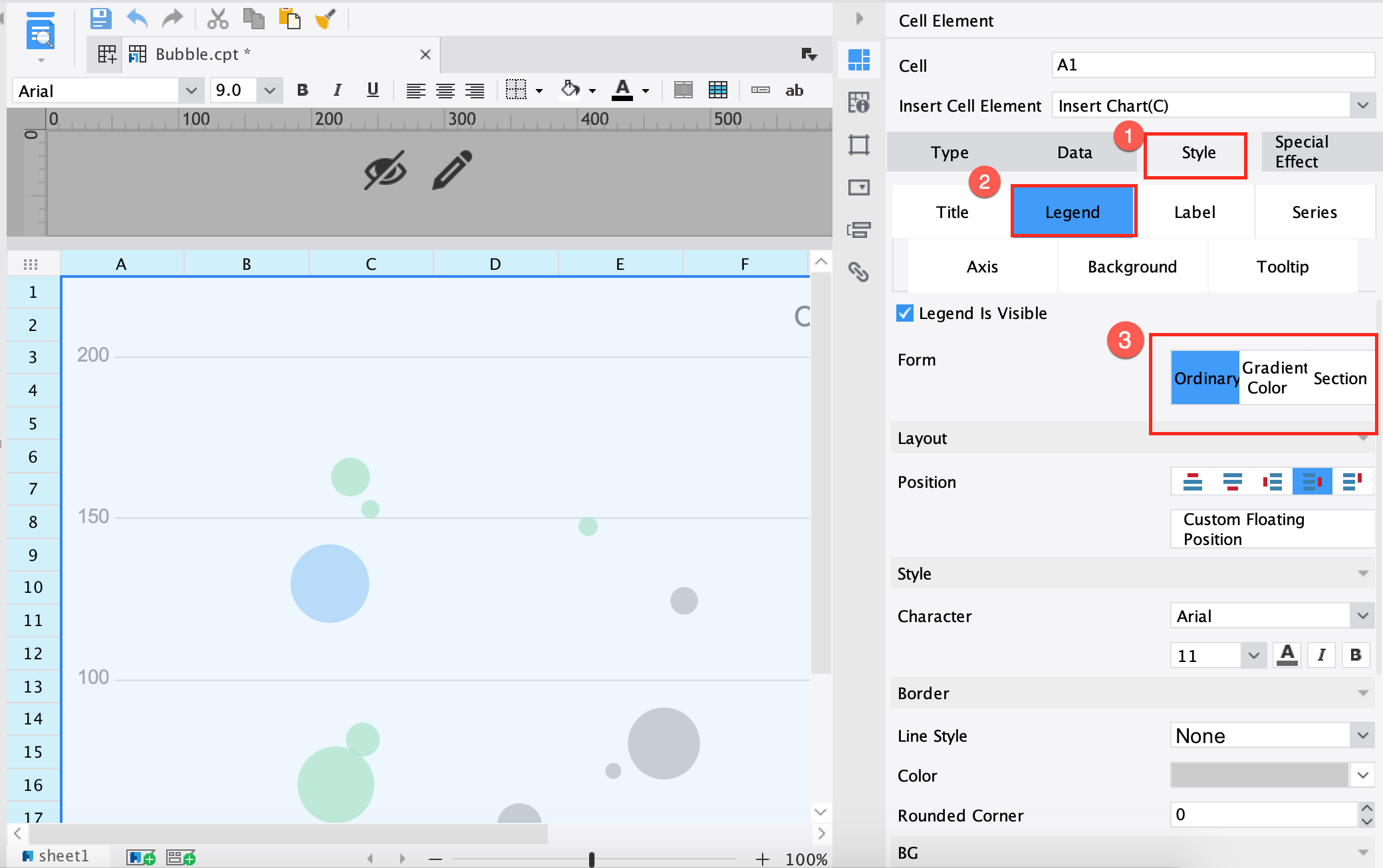1383x868 pixels.
Task: Uncheck Legend Is Visible checkbox
Action: point(905,313)
